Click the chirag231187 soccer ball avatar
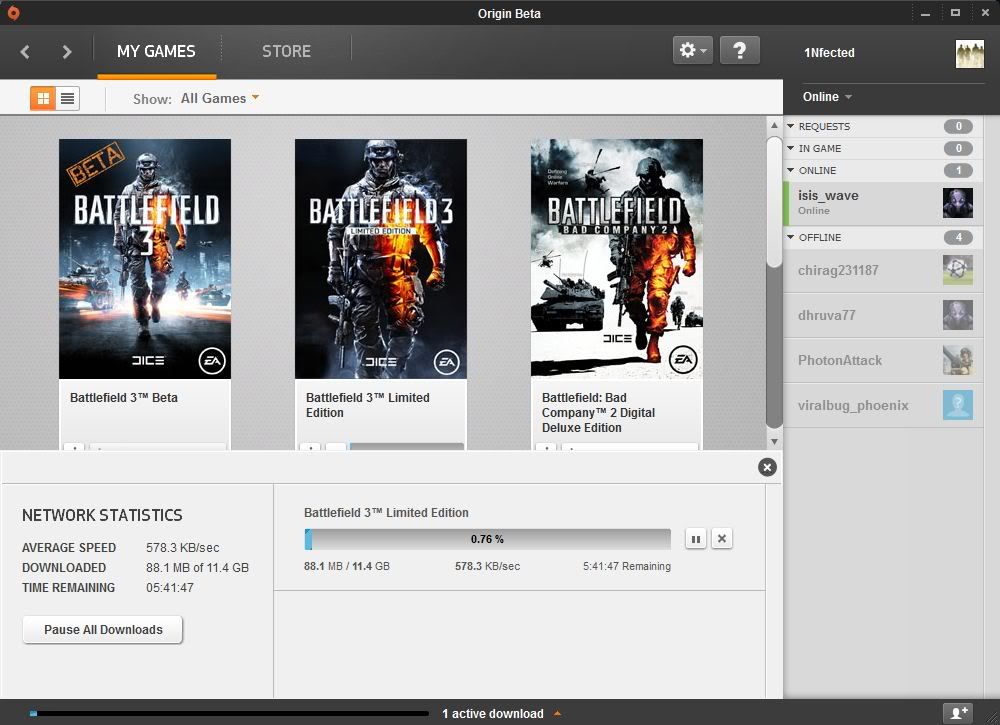The height and width of the screenshot is (725, 1000). coord(958,270)
